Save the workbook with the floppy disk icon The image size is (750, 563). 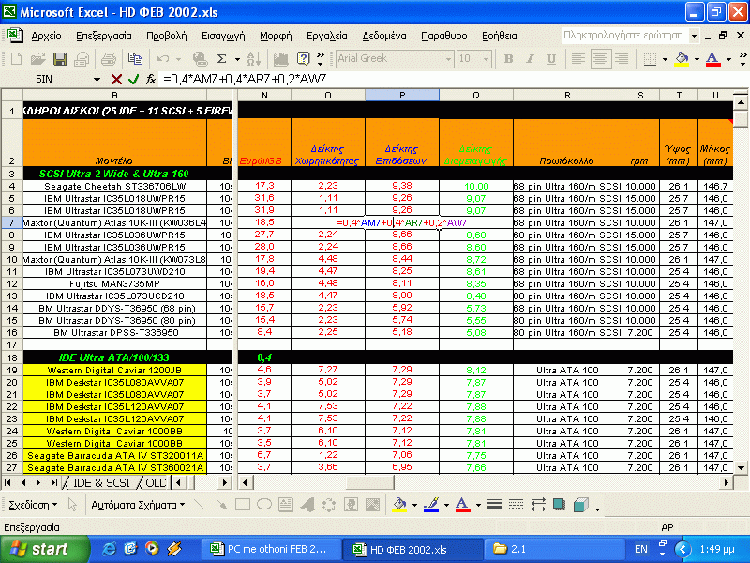[60, 59]
